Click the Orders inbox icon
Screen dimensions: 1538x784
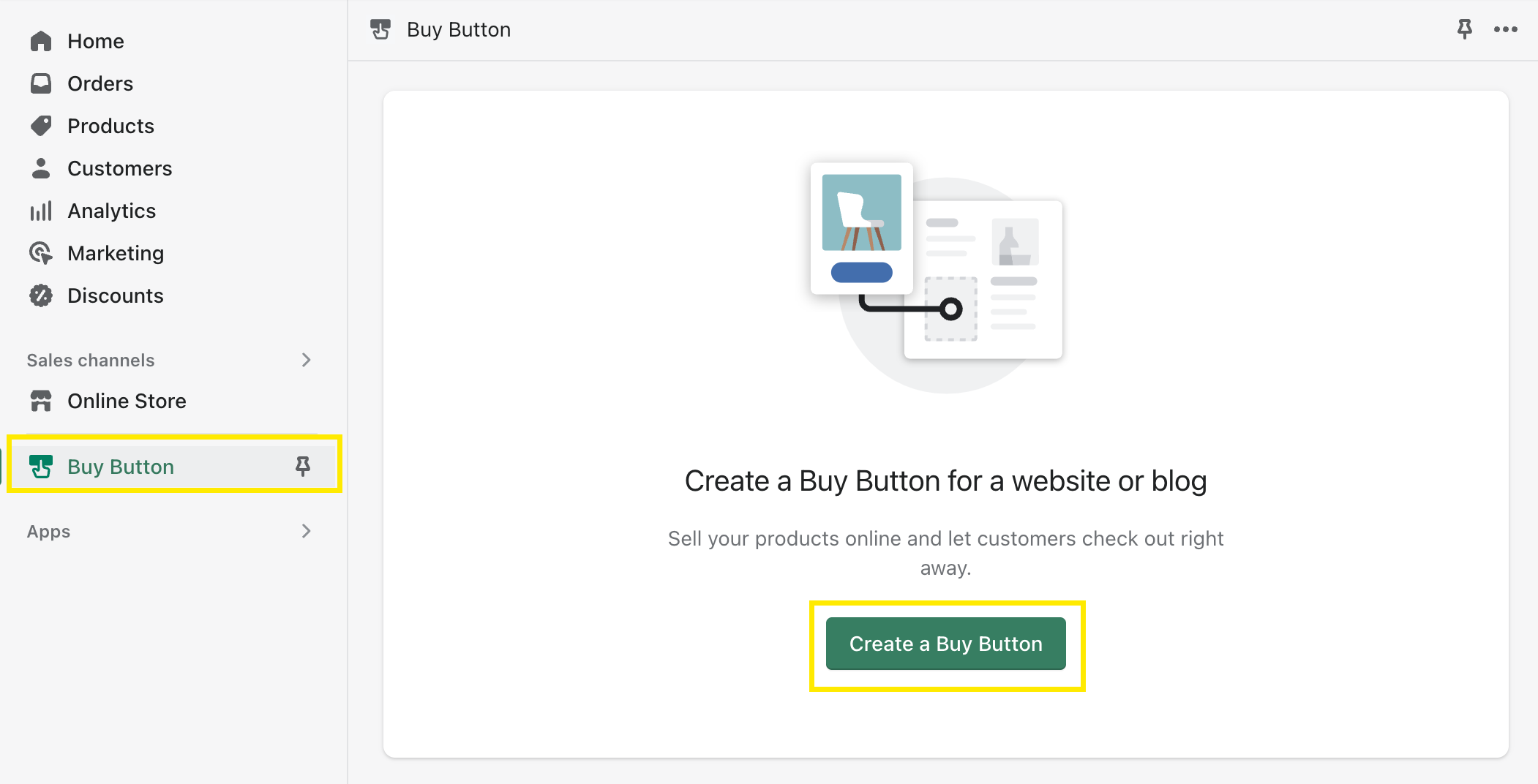coord(41,83)
